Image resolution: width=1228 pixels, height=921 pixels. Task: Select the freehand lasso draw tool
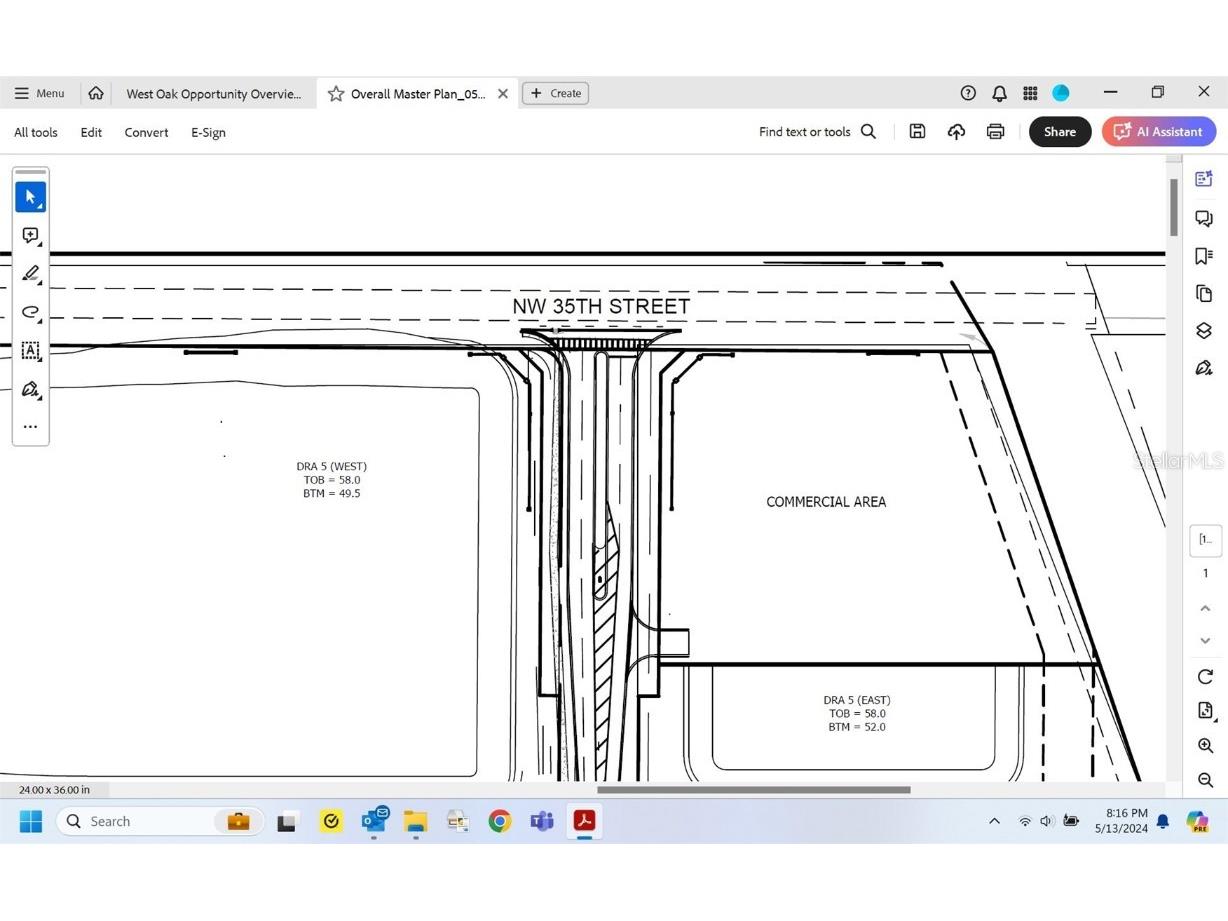coord(30,312)
